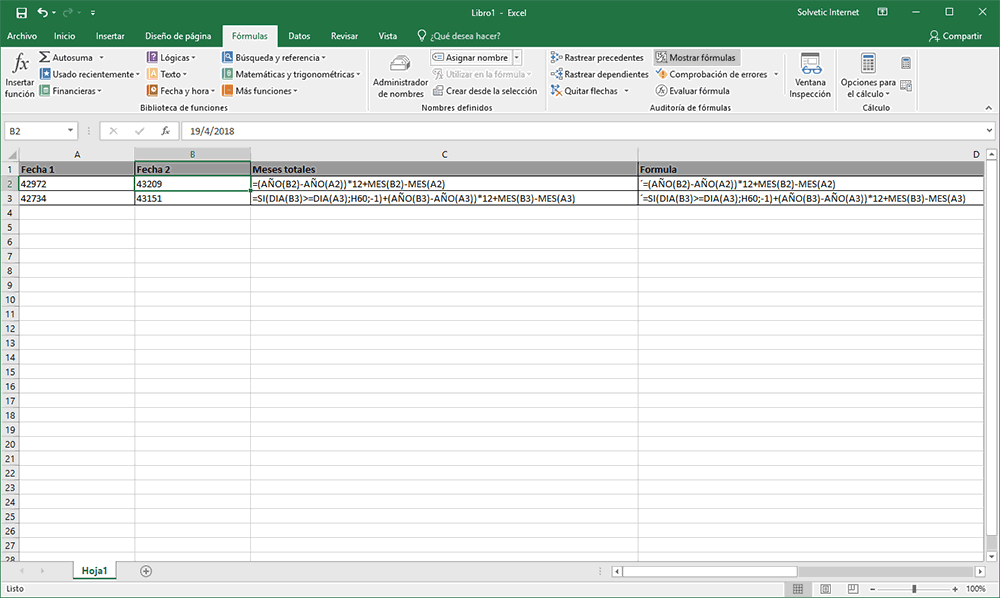Open Texto functions list
Screen dimensions: 1000x598
pyautogui.click(x=166, y=74)
